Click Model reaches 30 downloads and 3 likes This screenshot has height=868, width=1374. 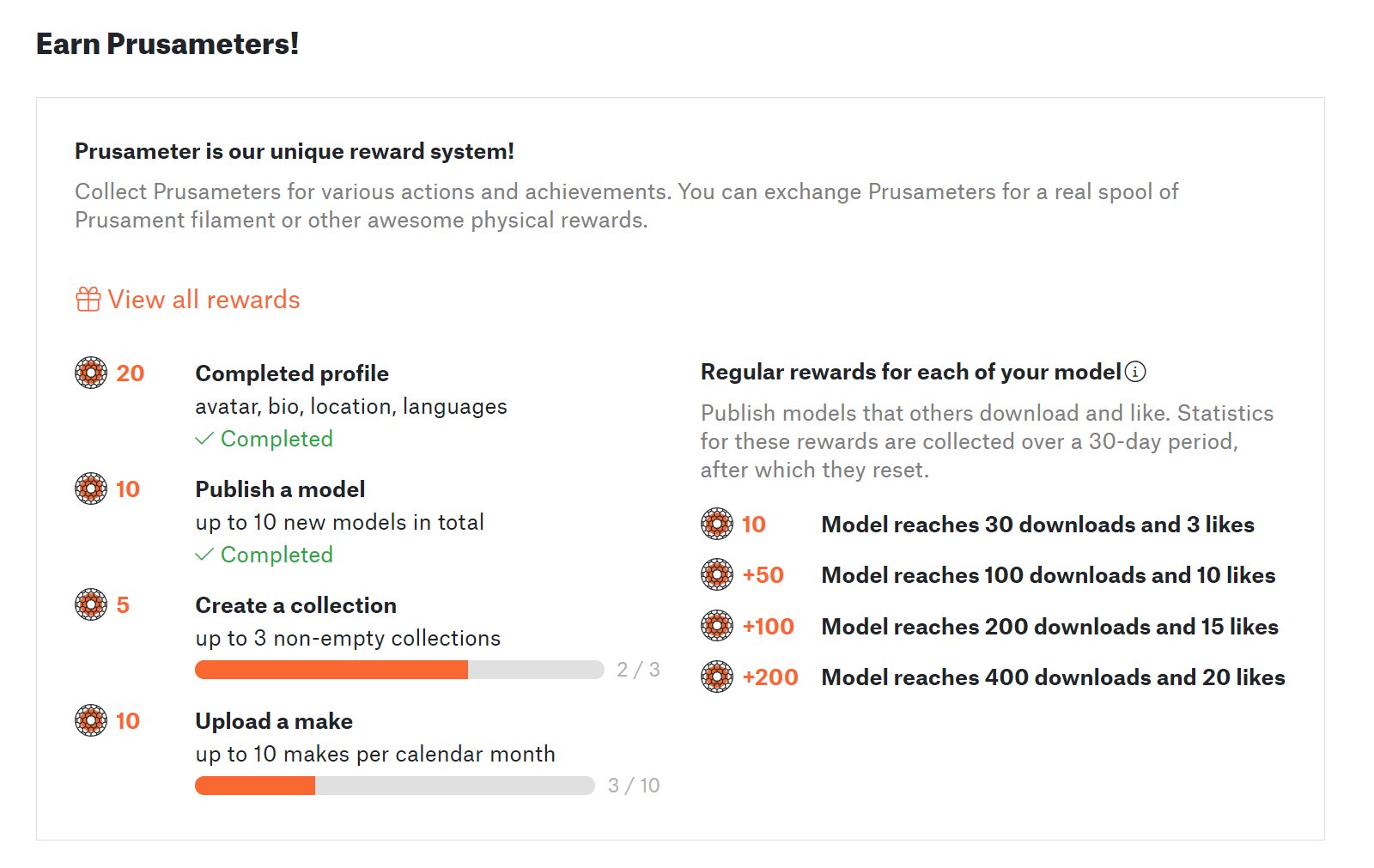pos(1038,525)
